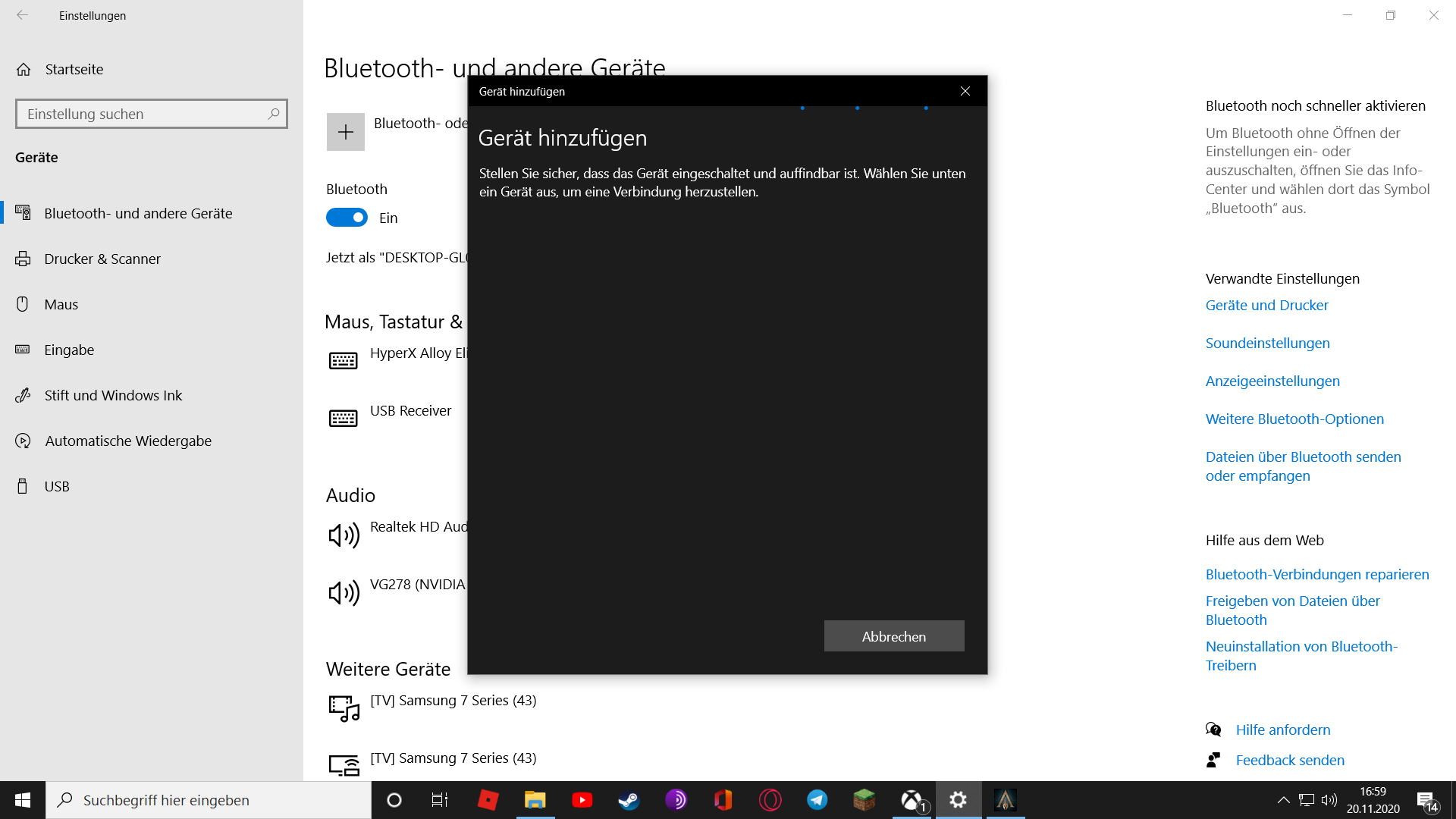Open network icon in system tray
Screen dimensions: 1456x819
tap(1306, 800)
